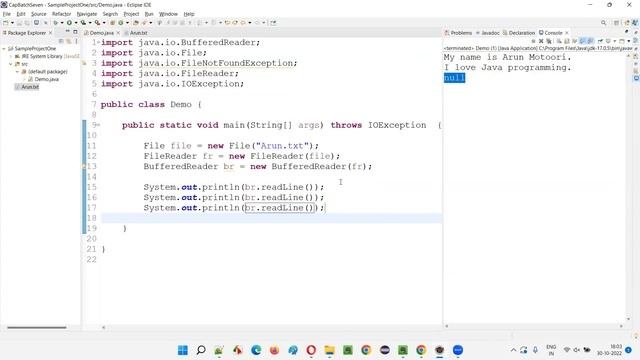
Task: Click Pin Console icon
Action: (x=600, y=41)
